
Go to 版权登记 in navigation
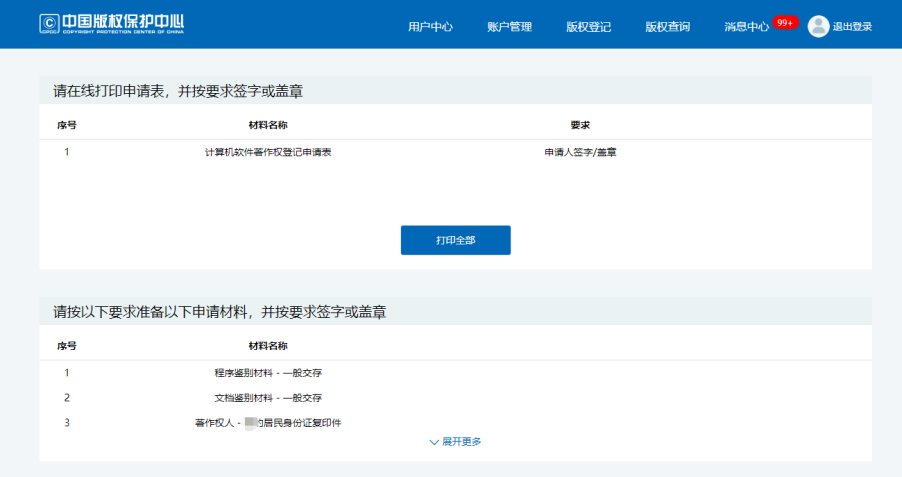588,26
